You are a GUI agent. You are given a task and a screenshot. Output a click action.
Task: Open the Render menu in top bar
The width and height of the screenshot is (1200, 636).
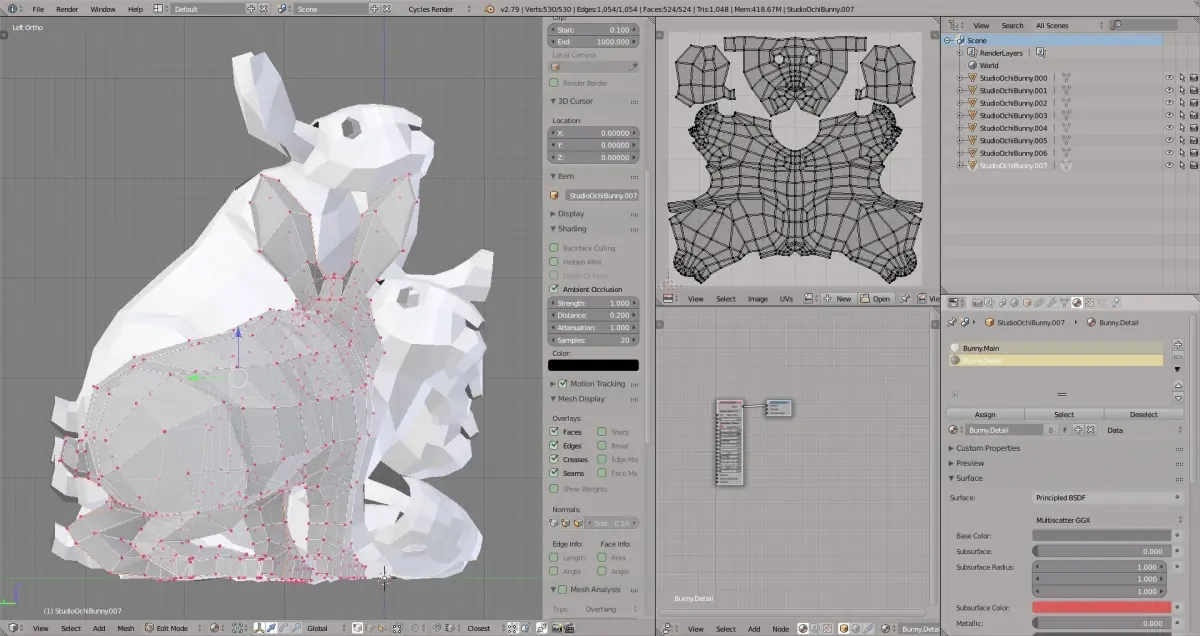pyautogui.click(x=67, y=9)
